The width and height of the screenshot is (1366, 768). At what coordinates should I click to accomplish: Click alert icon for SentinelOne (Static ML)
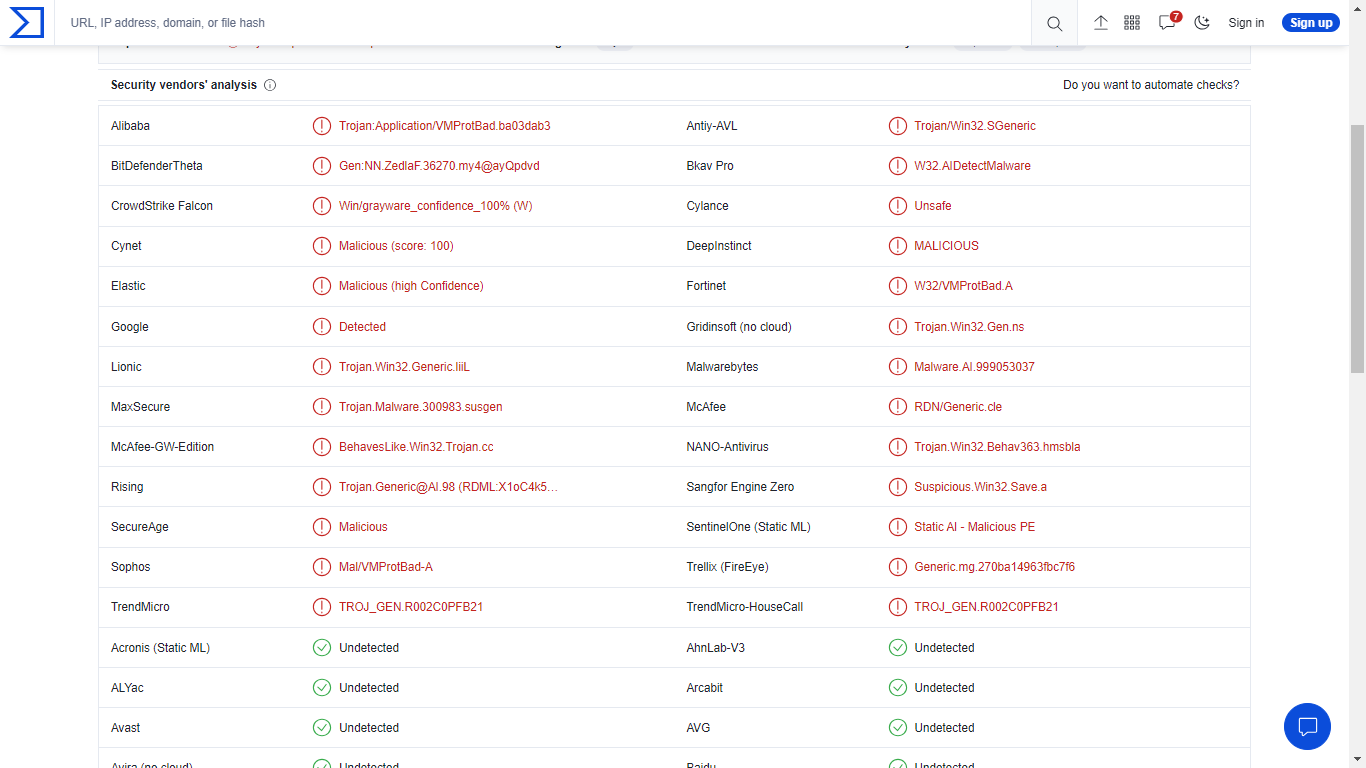898,527
